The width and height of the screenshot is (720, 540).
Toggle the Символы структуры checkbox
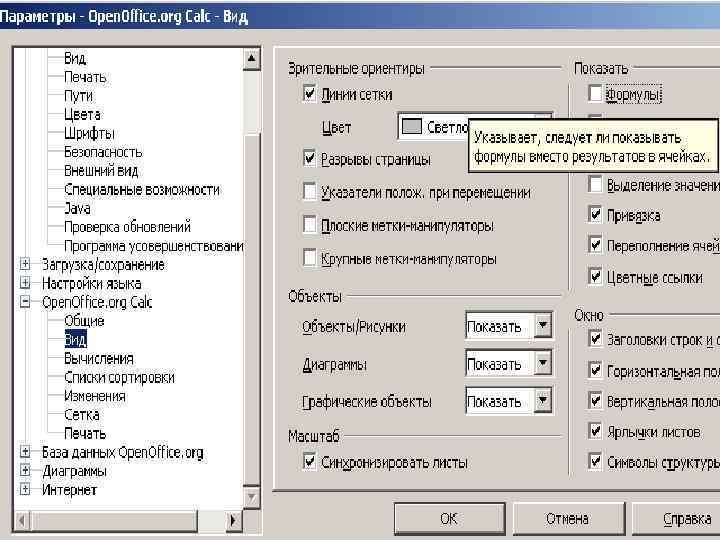click(595, 461)
